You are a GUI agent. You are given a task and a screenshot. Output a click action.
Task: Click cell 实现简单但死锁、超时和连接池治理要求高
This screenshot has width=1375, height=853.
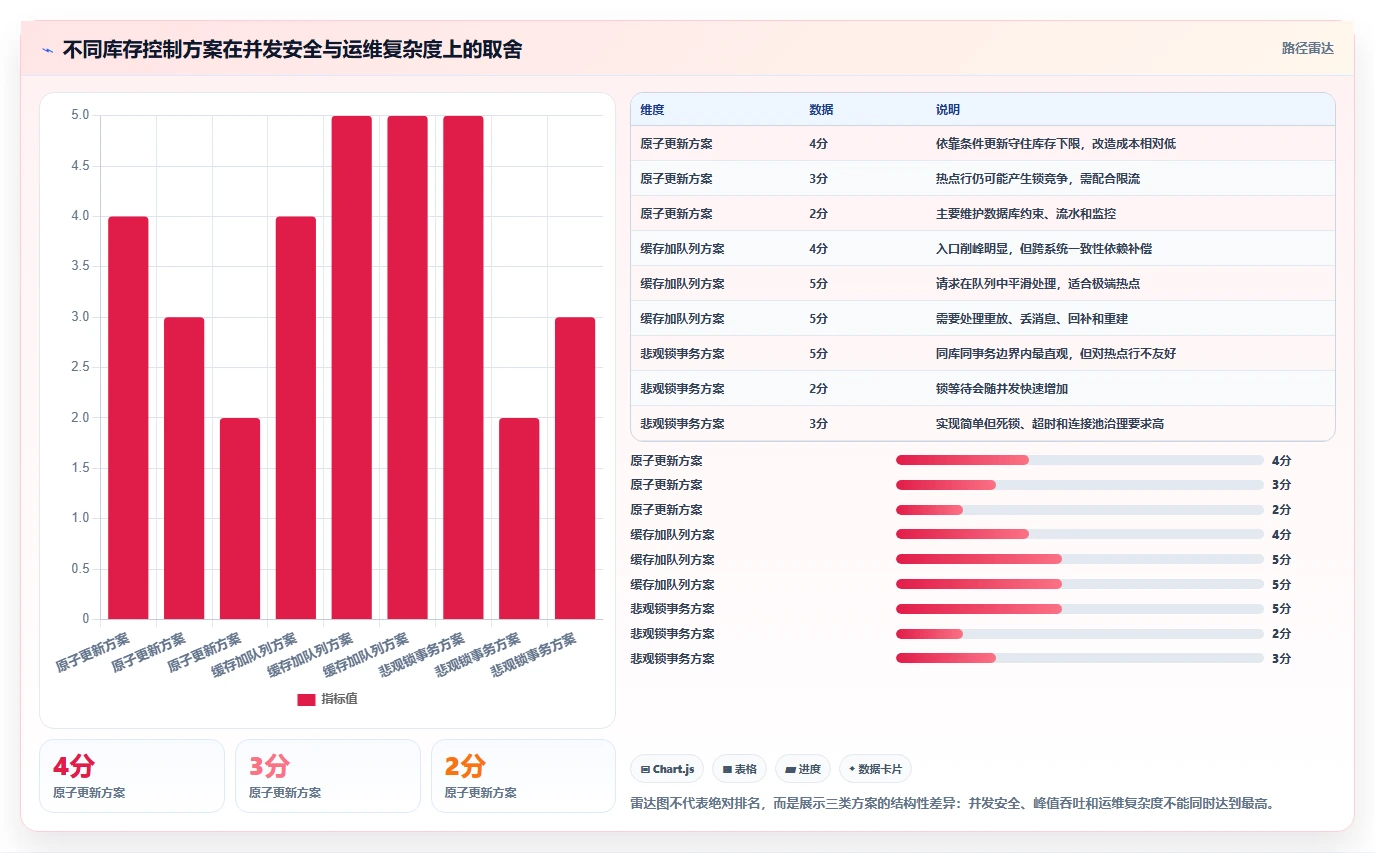point(1050,424)
